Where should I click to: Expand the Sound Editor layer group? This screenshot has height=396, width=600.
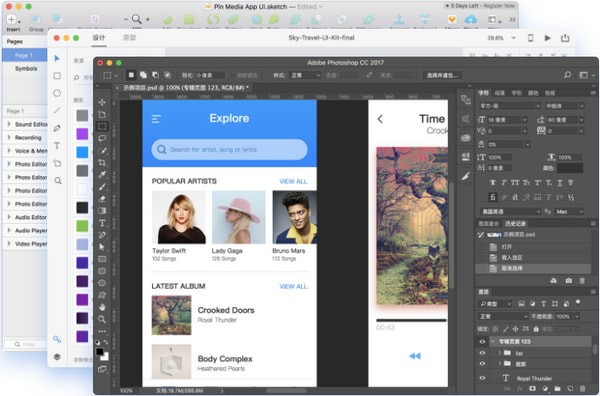click(x=9, y=124)
